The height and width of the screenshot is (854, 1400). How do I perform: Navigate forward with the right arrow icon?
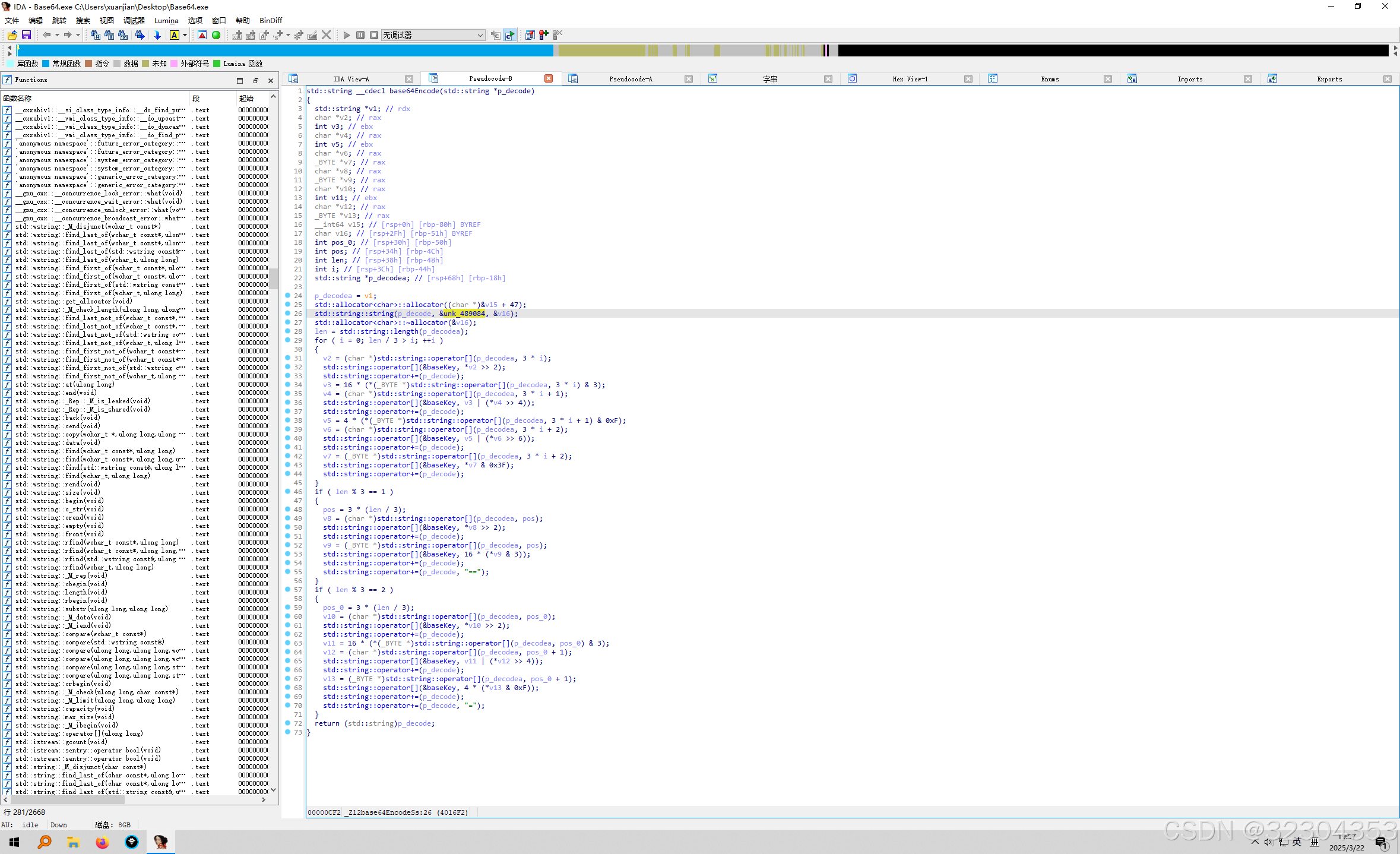68,35
